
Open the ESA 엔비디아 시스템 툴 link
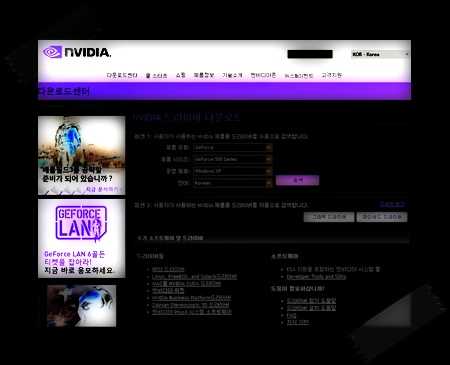(x=333, y=269)
